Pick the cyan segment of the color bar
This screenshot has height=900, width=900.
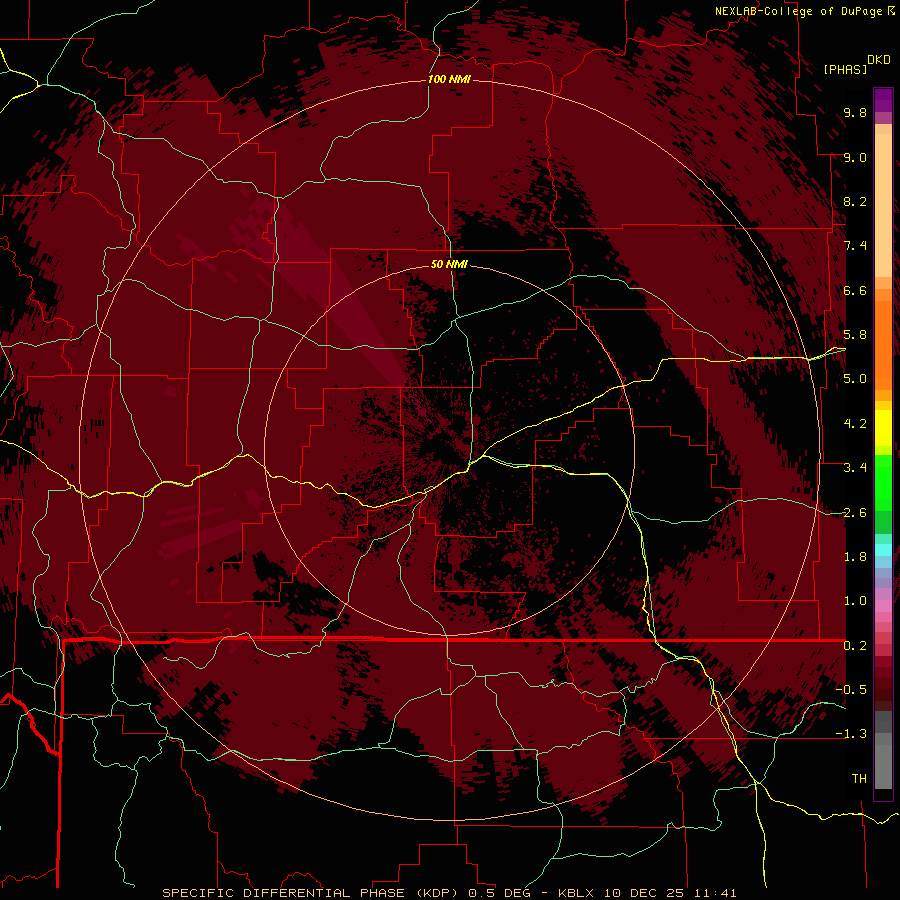(x=883, y=550)
